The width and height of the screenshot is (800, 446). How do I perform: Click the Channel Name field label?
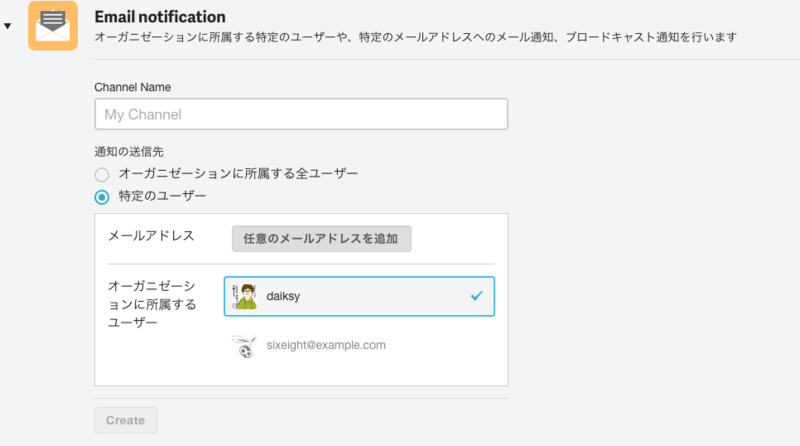pos(132,87)
